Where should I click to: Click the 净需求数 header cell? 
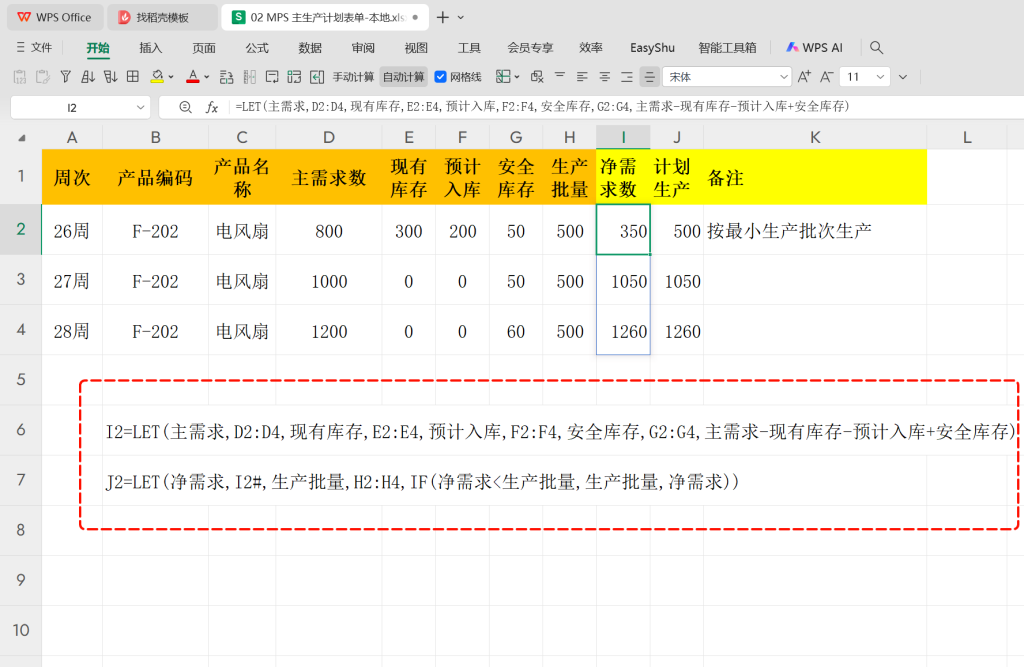click(x=623, y=177)
